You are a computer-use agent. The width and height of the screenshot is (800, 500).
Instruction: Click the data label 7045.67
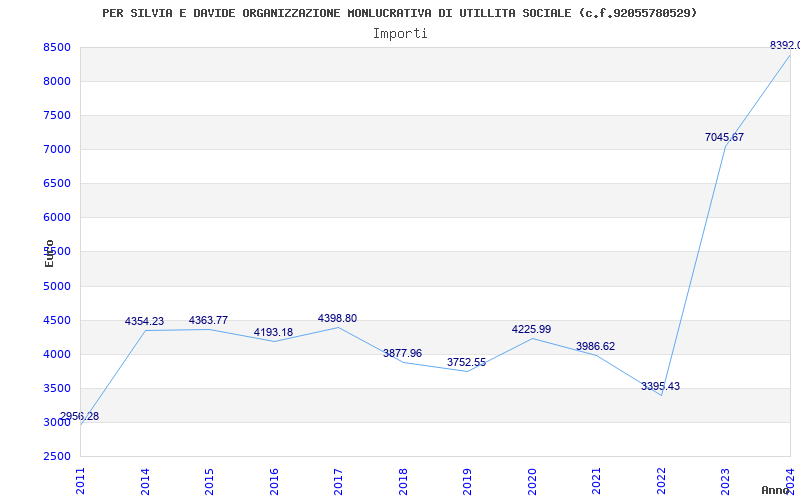point(724,137)
